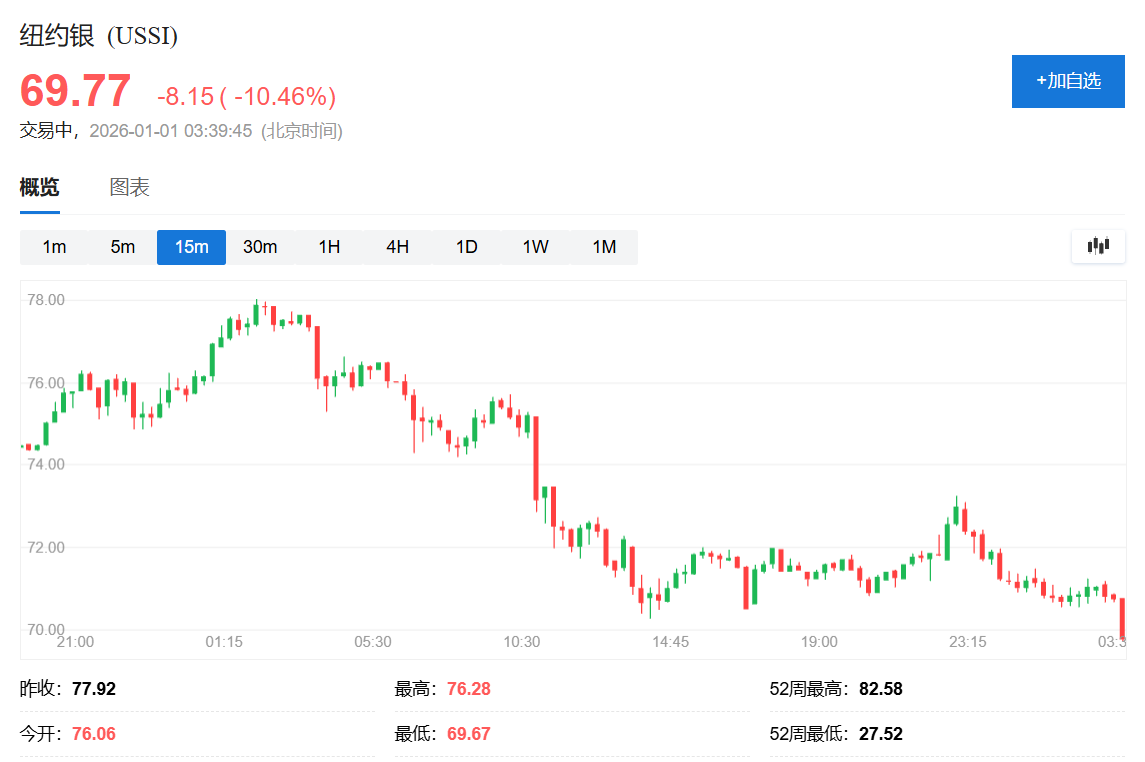The width and height of the screenshot is (1145, 762).
Task: Click the +加自选 watchlist button
Action: pyautogui.click(x=1068, y=81)
